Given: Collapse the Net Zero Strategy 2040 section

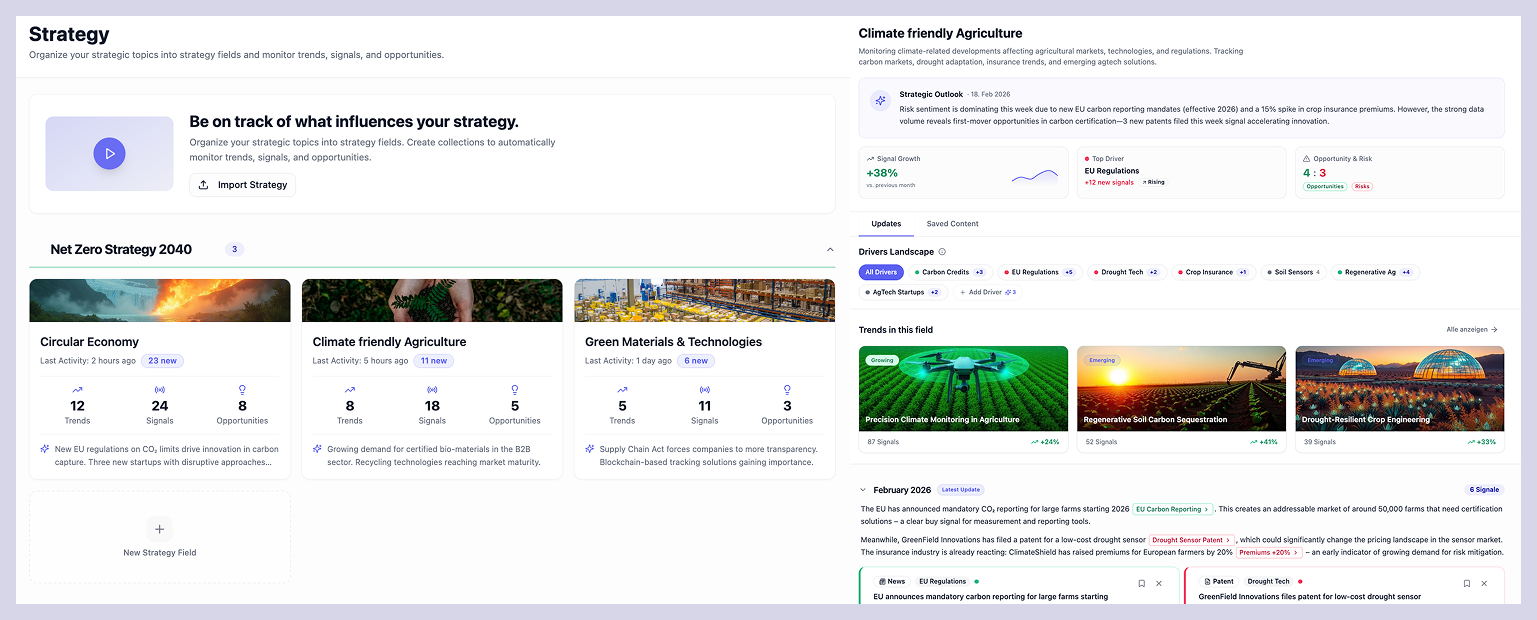Looking at the screenshot, I should pos(830,248).
